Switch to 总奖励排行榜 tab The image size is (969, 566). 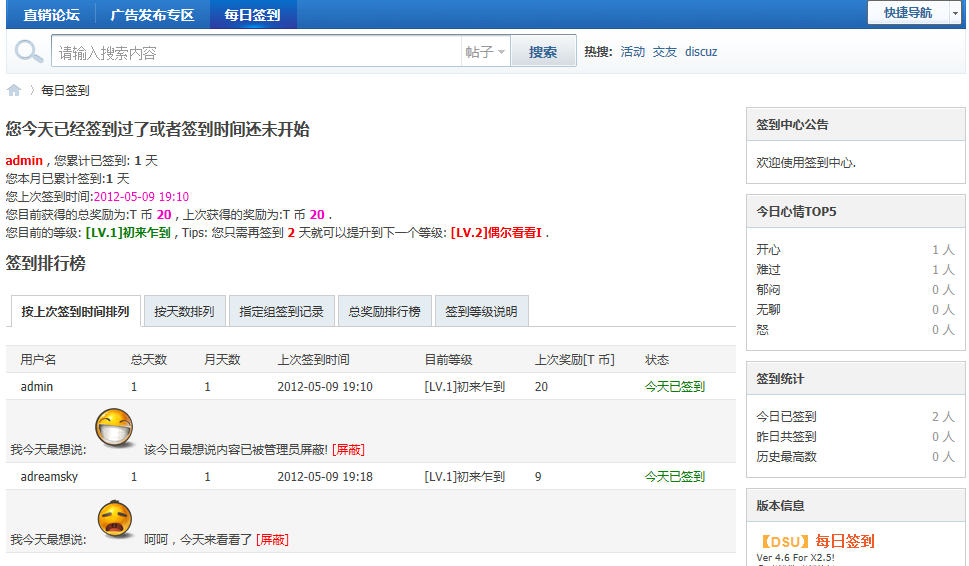(384, 311)
